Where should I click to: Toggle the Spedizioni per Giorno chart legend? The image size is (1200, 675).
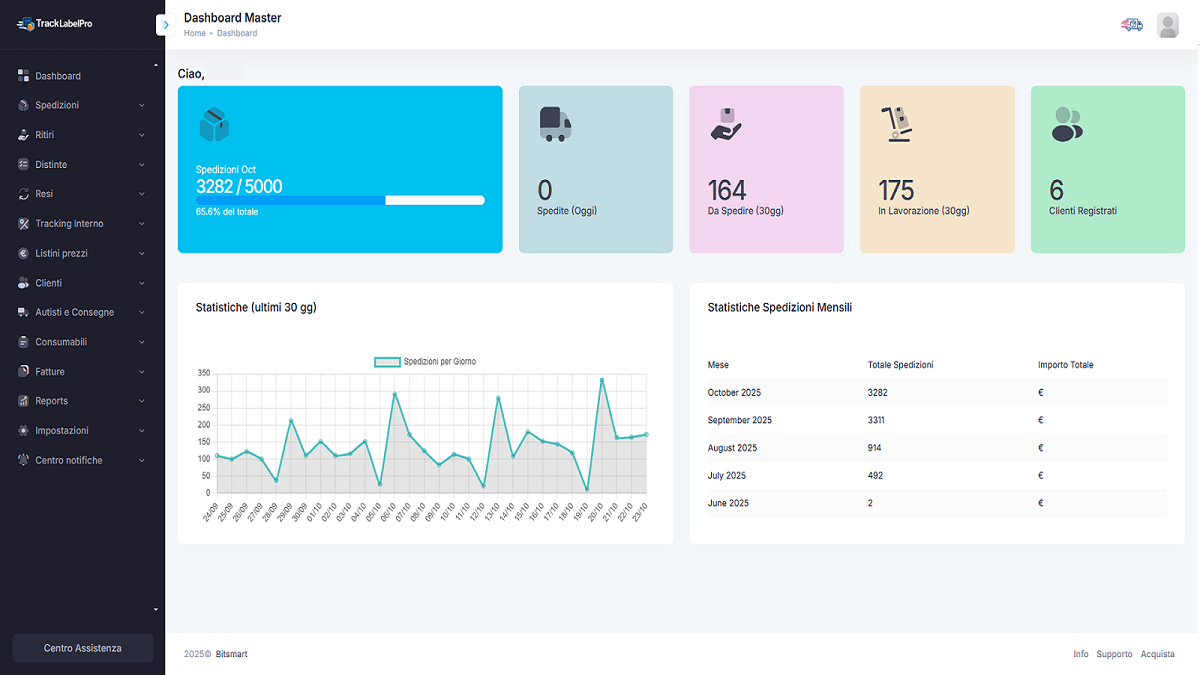[425, 361]
